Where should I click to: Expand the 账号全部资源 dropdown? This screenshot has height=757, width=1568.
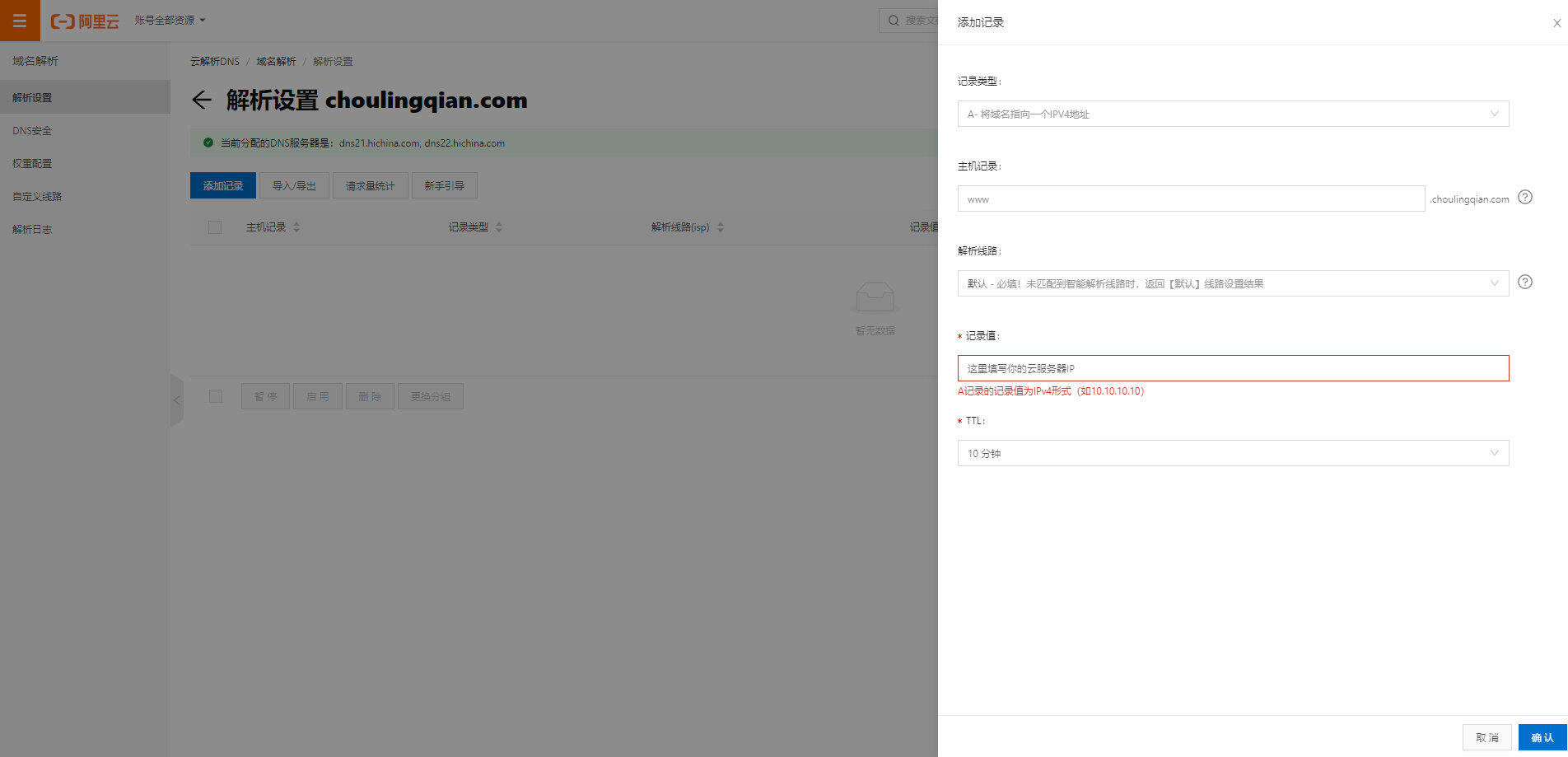(x=170, y=20)
